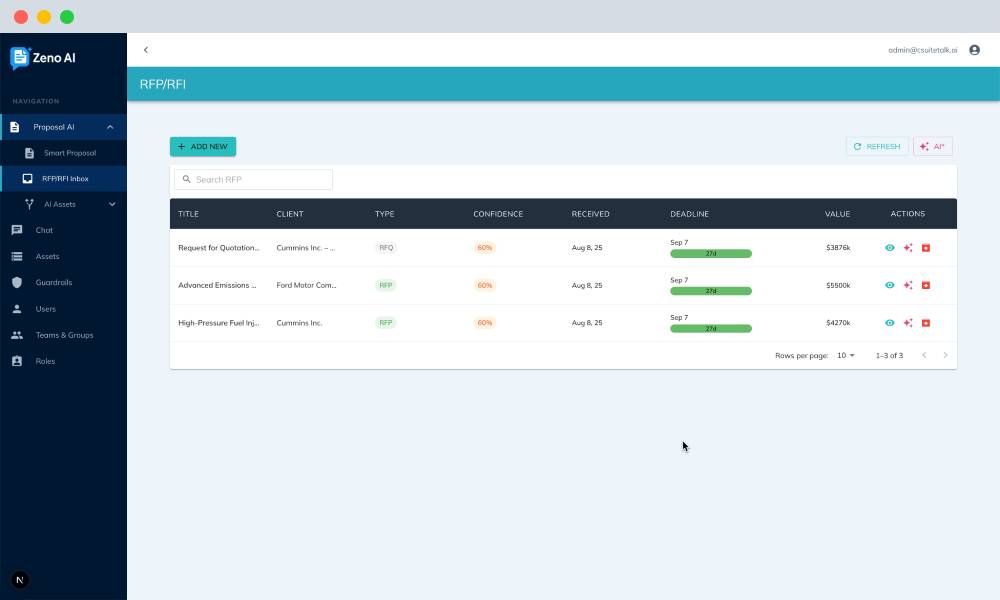Focus the Search RFP input field
Screen dimensions: 1000x600
click(253, 179)
